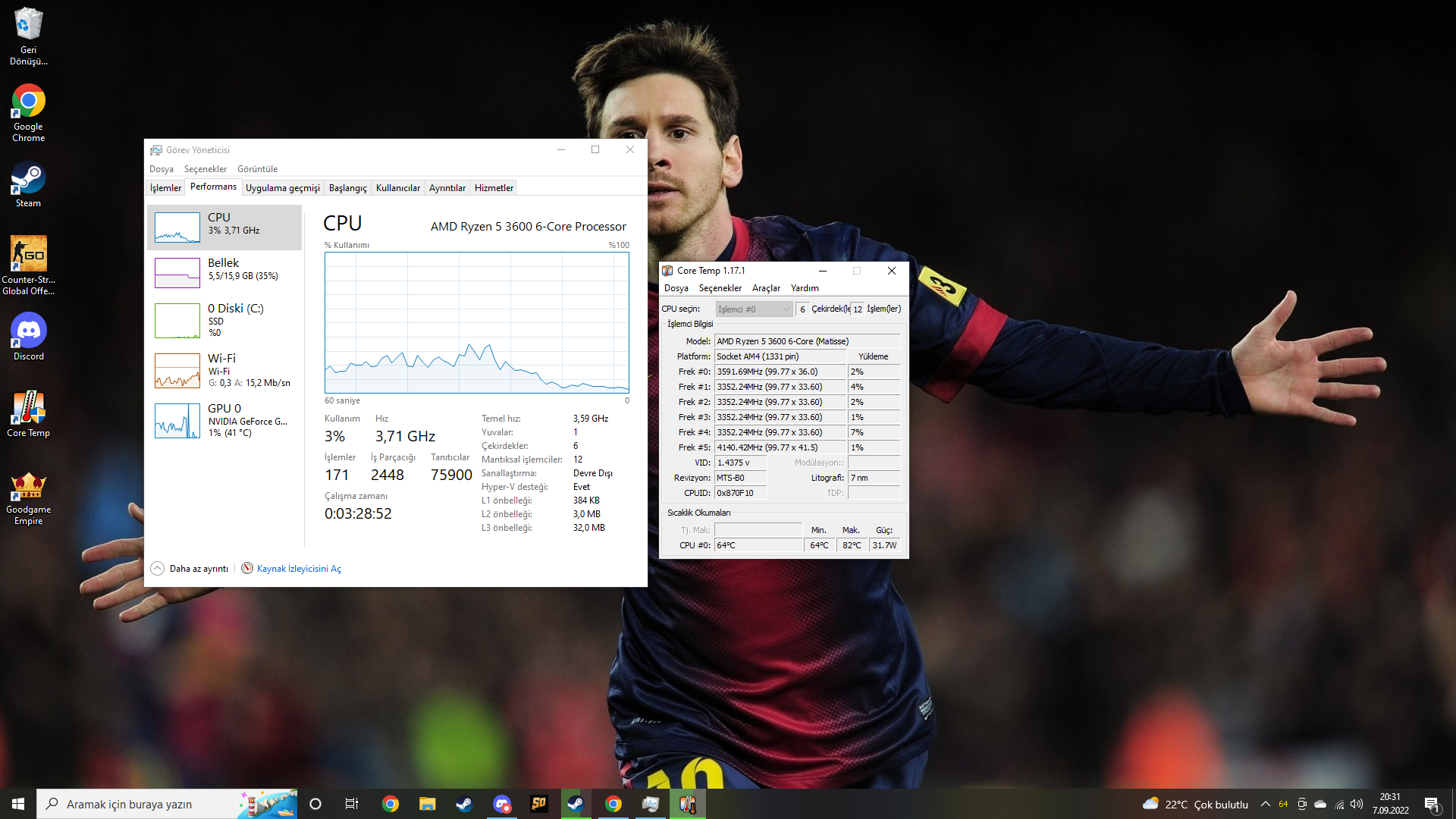
Task: Click the Çalışma zamanı 0:03:28:52 value
Action: pyautogui.click(x=358, y=513)
